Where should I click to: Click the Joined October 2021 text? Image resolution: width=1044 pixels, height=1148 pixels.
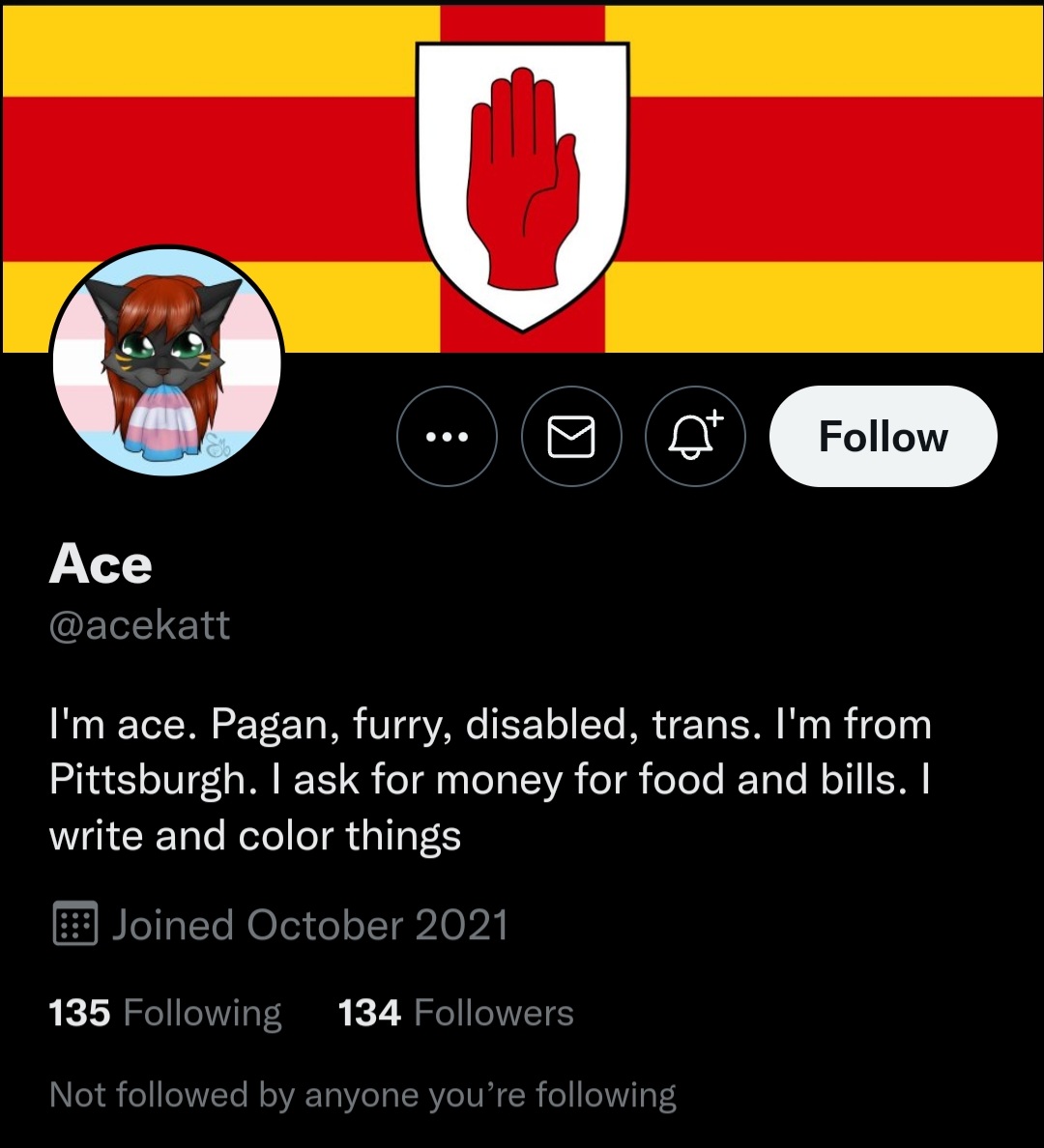click(310, 925)
